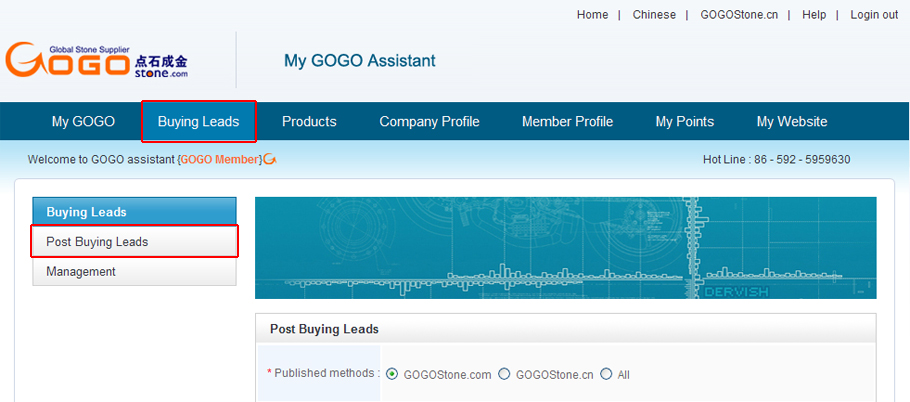Open Management in the sidebar

pos(81,272)
